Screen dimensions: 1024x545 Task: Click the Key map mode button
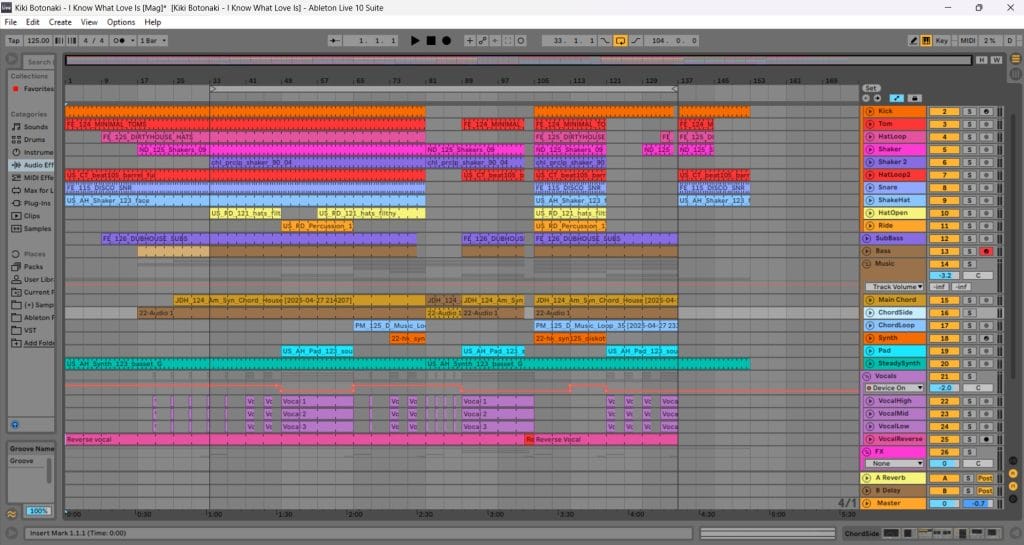coord(941,41)
